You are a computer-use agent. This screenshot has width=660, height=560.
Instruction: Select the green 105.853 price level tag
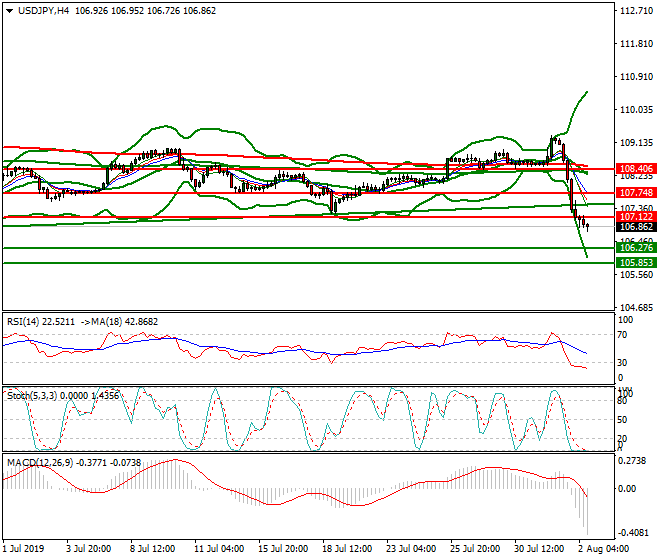click(x=636, y=263)
